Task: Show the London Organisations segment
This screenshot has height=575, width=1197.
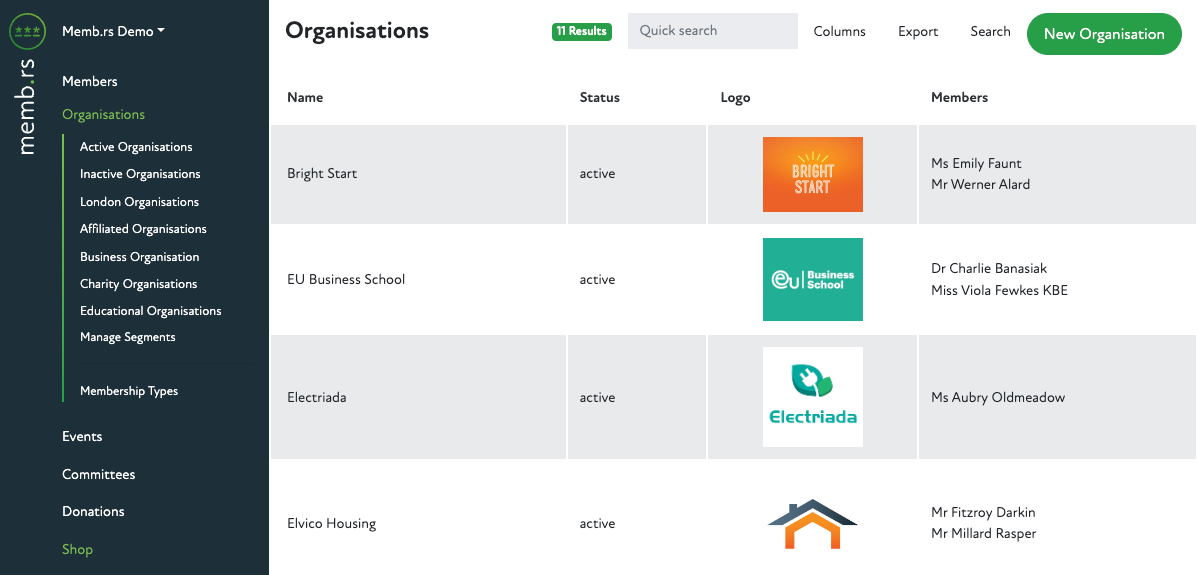Action: point(139,202)
